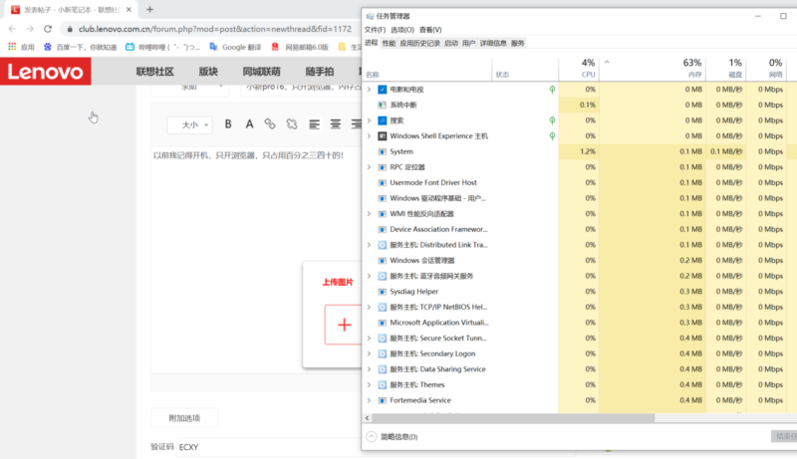797x459 pixels.
Task: Click the align left icon in editor
Action: 314,125
